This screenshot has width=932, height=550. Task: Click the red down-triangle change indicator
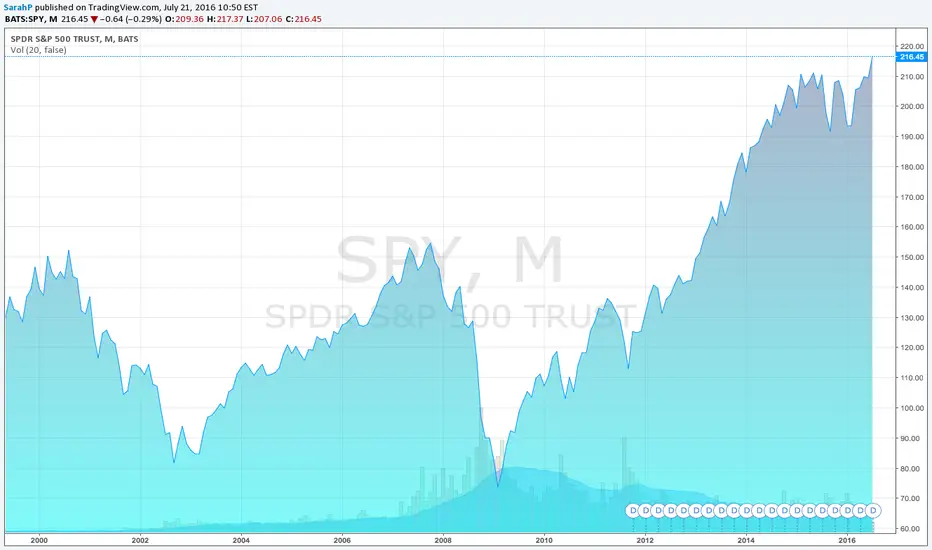click(94, 20)
